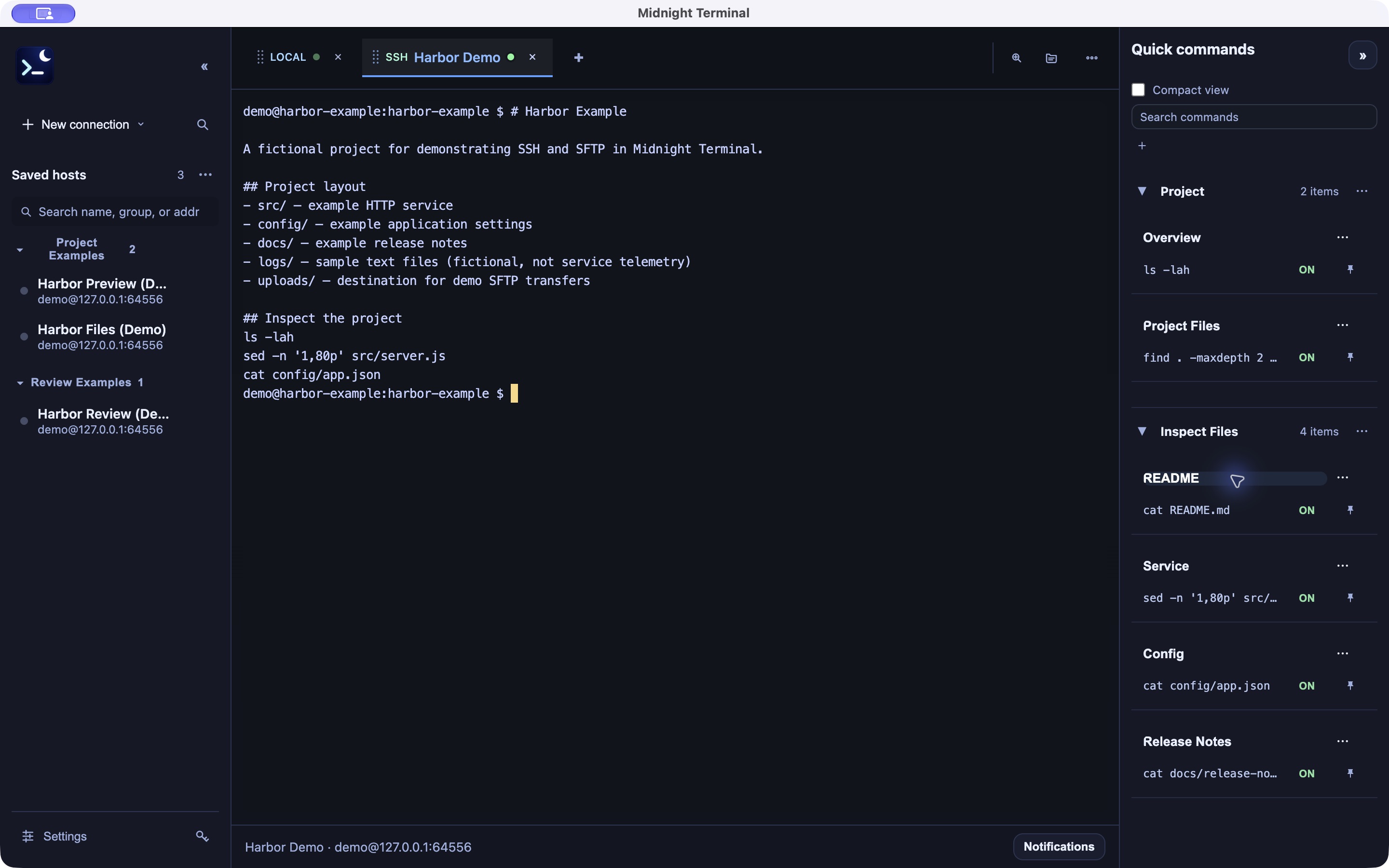Collapse the Inspect Files commands group
Viewport: 1389px width, 868px height.
point(1142,431)
